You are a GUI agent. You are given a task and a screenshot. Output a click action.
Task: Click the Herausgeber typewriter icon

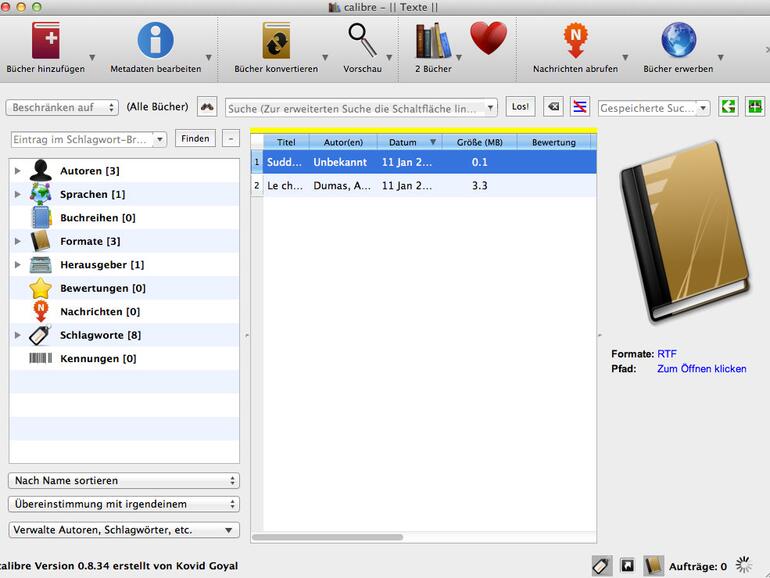[x=41, y=265]
